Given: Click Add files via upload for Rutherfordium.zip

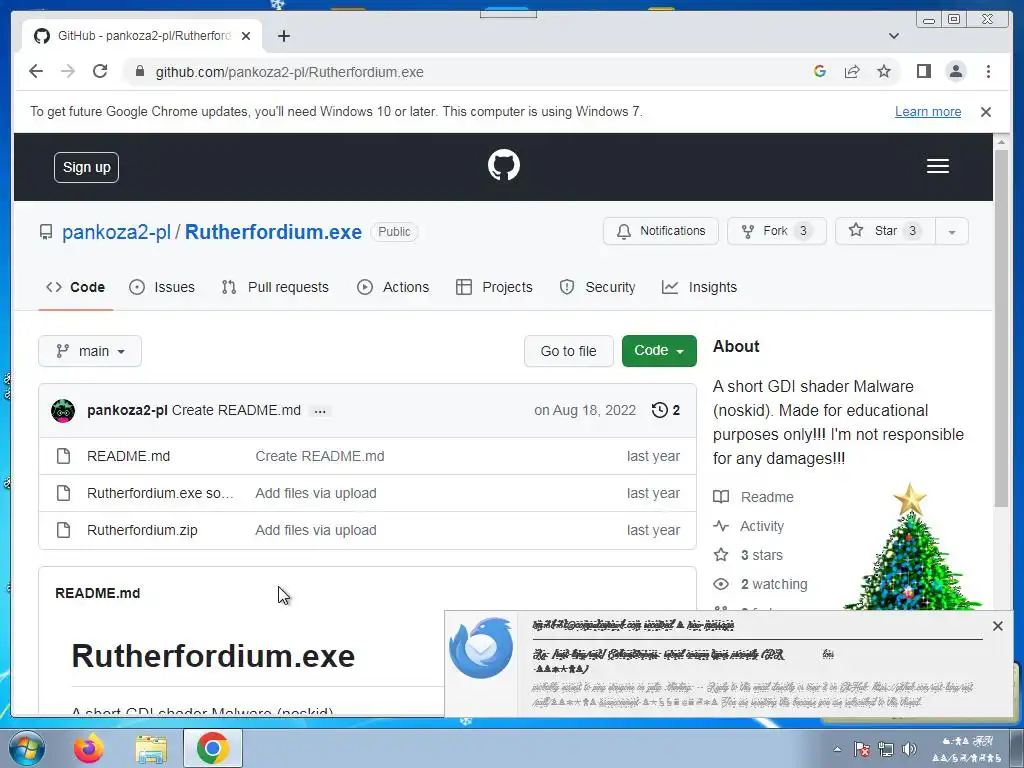Looking at the screenshot, I should click(x=315, y=530).
